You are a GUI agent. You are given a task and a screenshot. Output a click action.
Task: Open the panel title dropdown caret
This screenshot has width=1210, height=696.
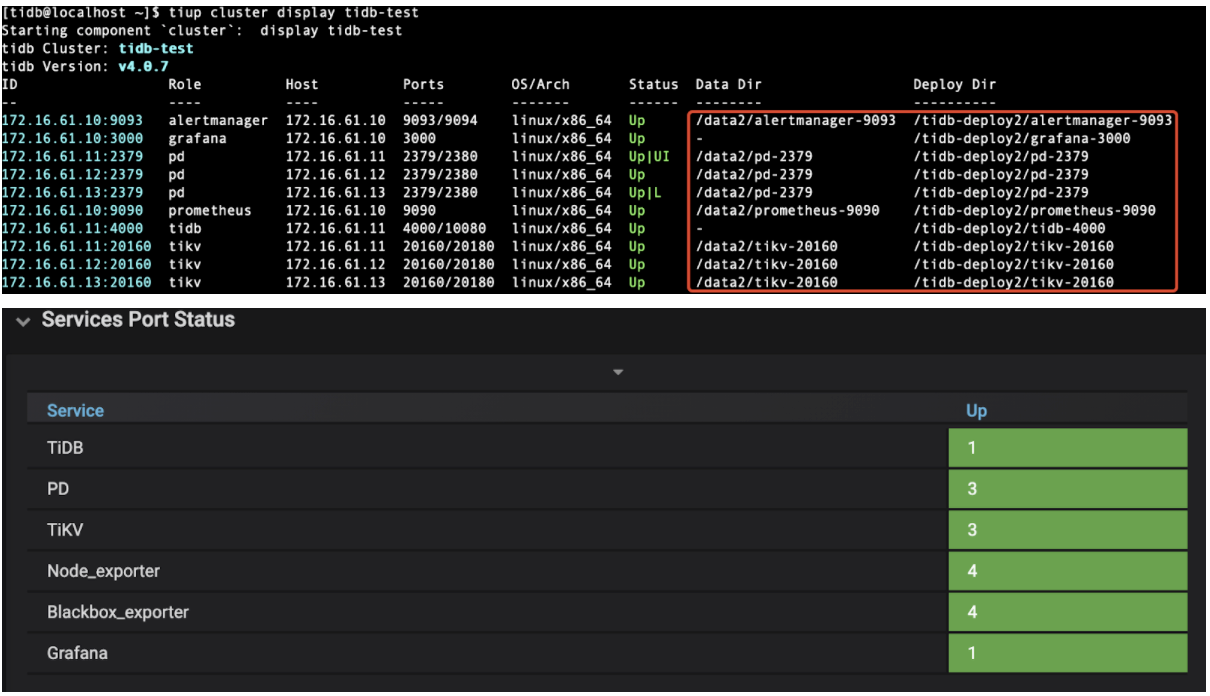point(618,372)
